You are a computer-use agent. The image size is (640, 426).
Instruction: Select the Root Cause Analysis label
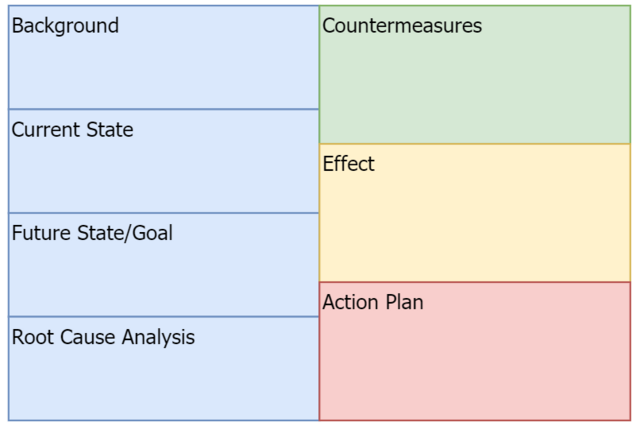click(103, 338)
